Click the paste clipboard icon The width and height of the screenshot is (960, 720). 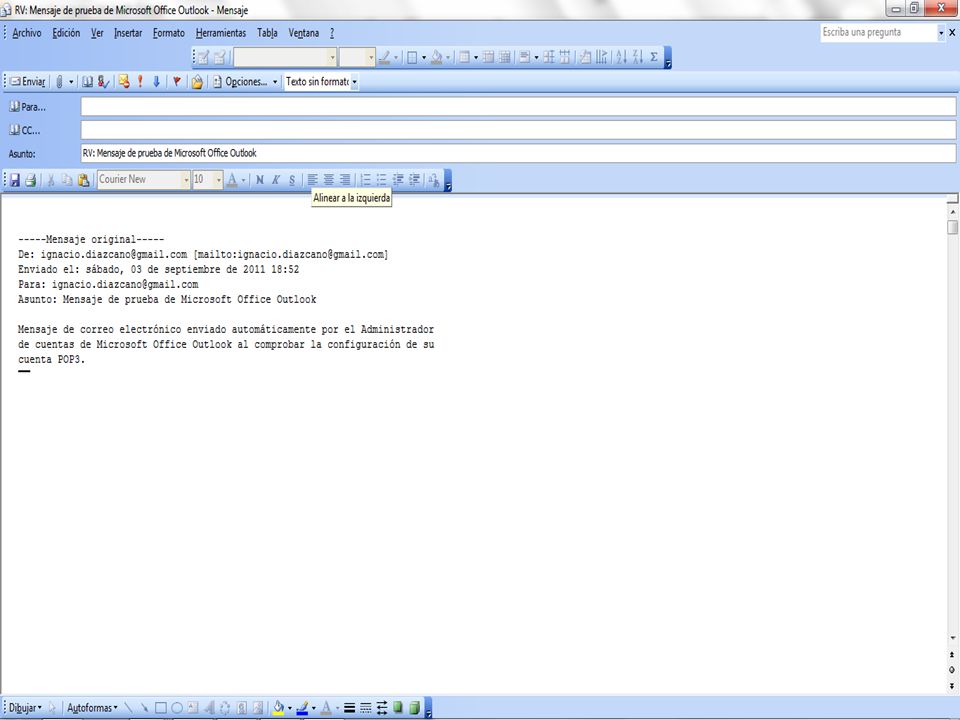pyautogui.click(x=84, y=179)
